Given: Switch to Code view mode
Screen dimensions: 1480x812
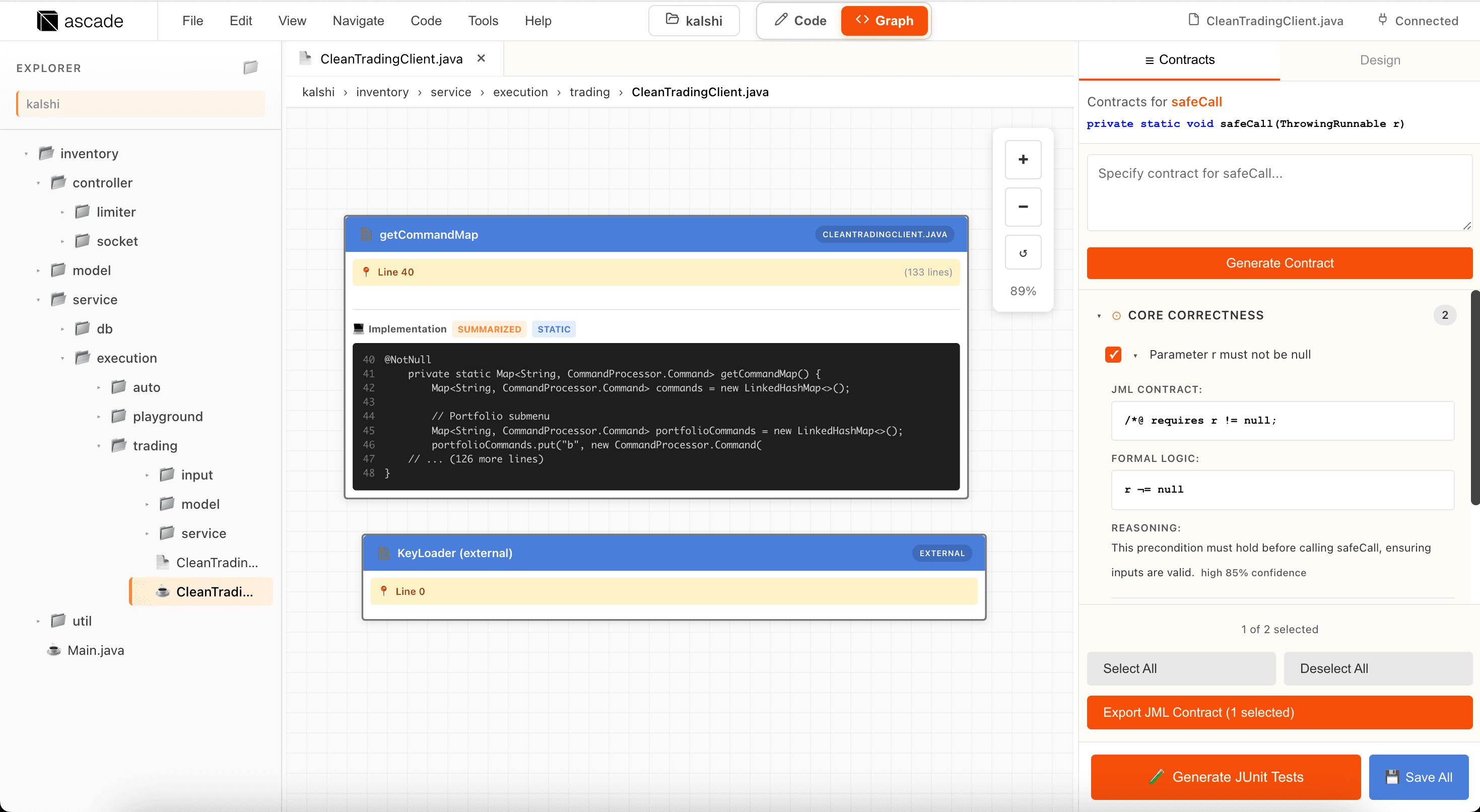Looking at the screenshot, I should coord(800,21).
